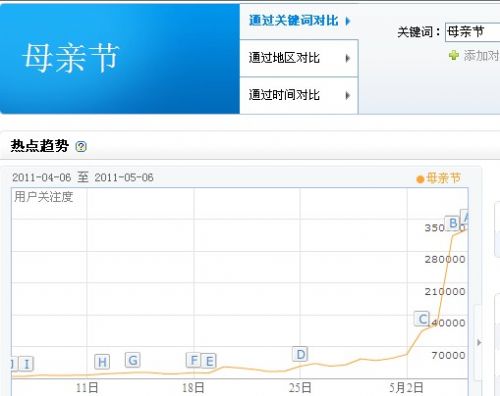Select the 通过时间对比 menu item
Screen dimensions: 500x396
coord(299,95)
